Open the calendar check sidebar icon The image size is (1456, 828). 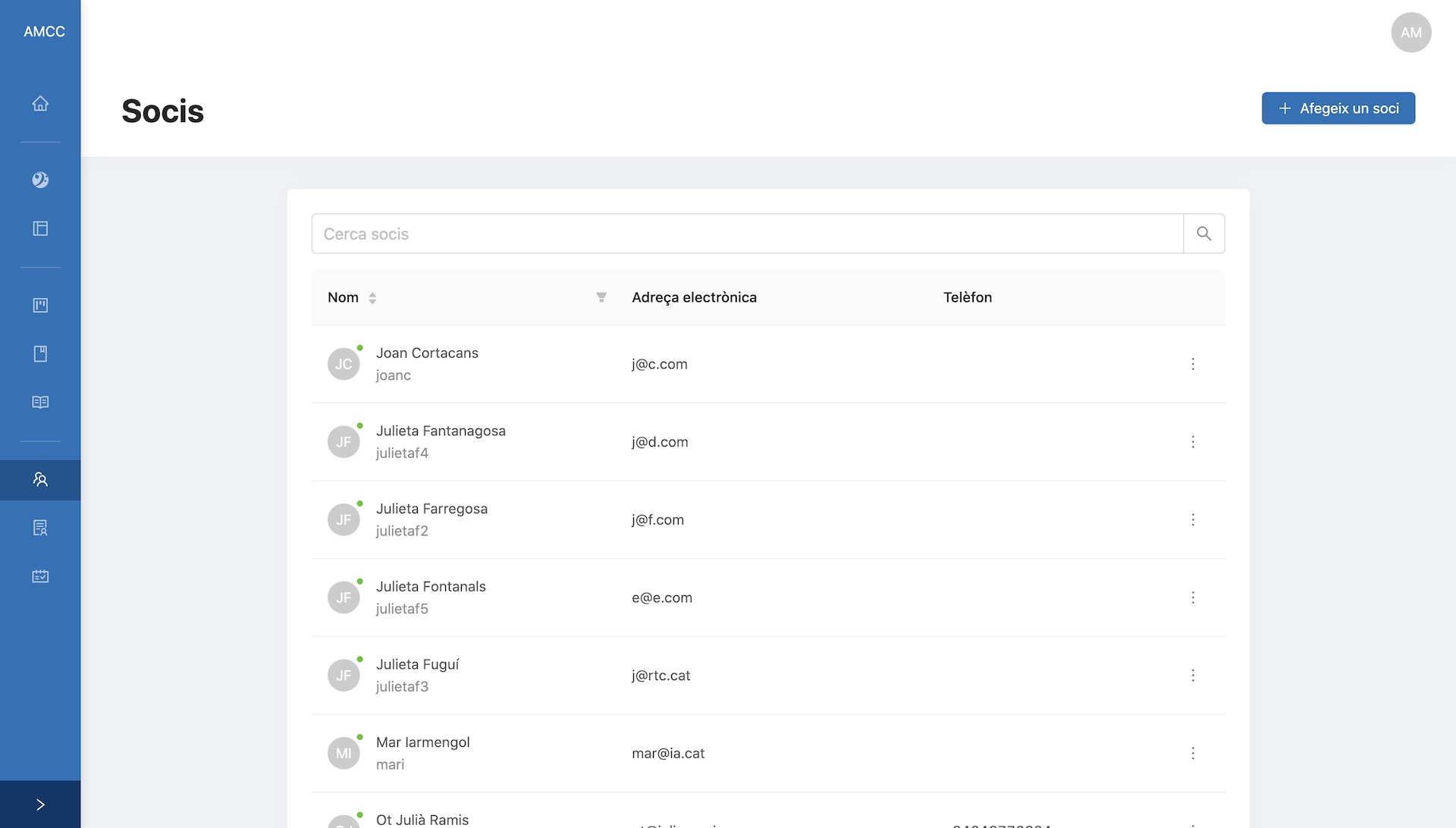coord(40,576)
